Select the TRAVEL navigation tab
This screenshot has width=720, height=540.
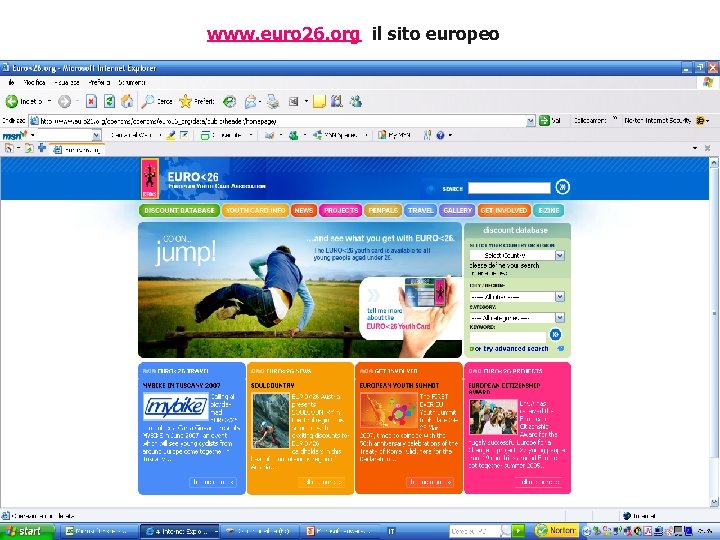[420, 210]
